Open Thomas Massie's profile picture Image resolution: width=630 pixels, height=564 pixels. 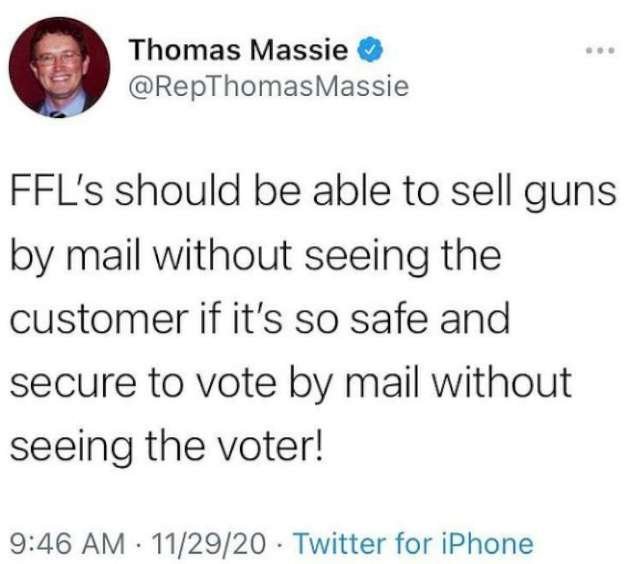click(59, 67)
